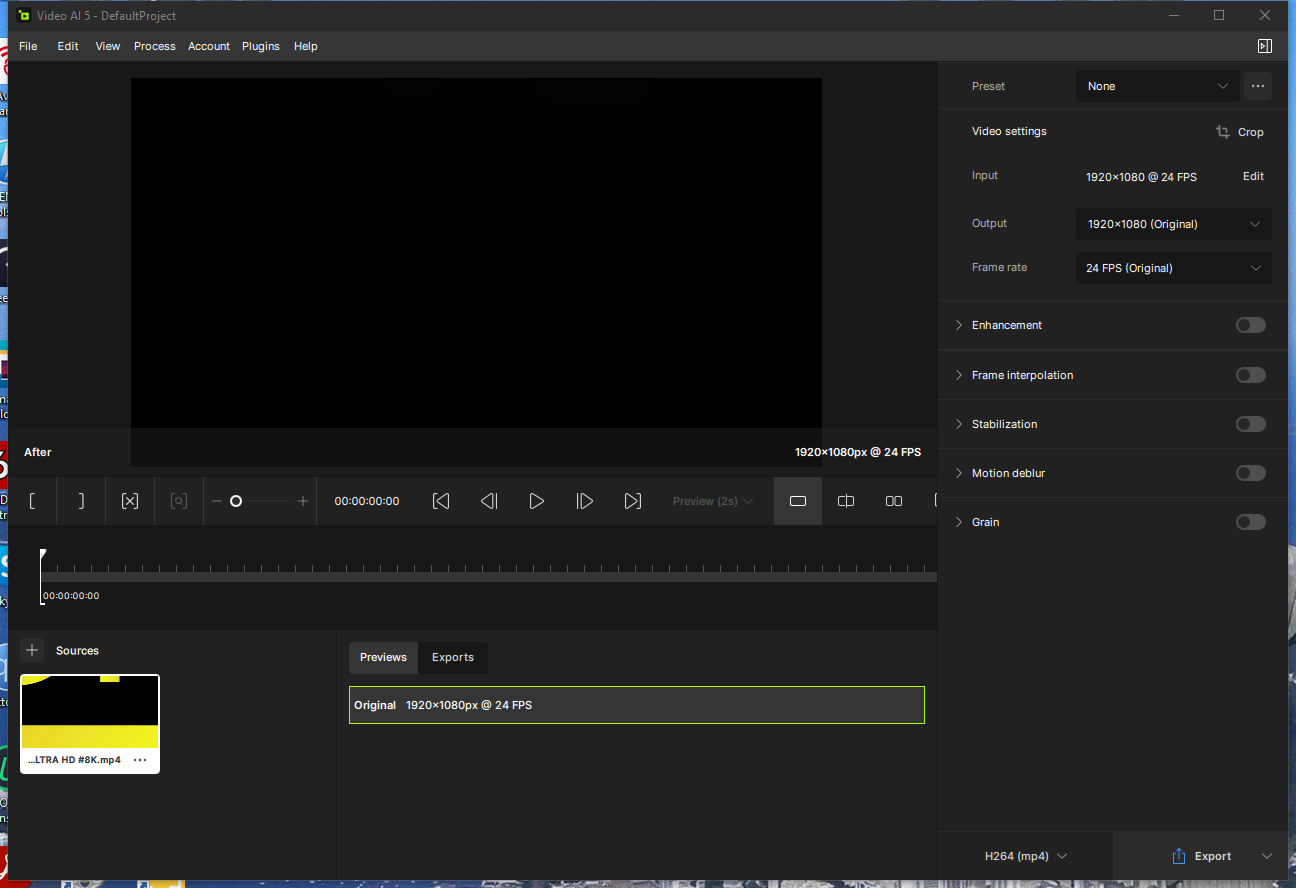Open the Crop tool

[x=1240, y=132]
